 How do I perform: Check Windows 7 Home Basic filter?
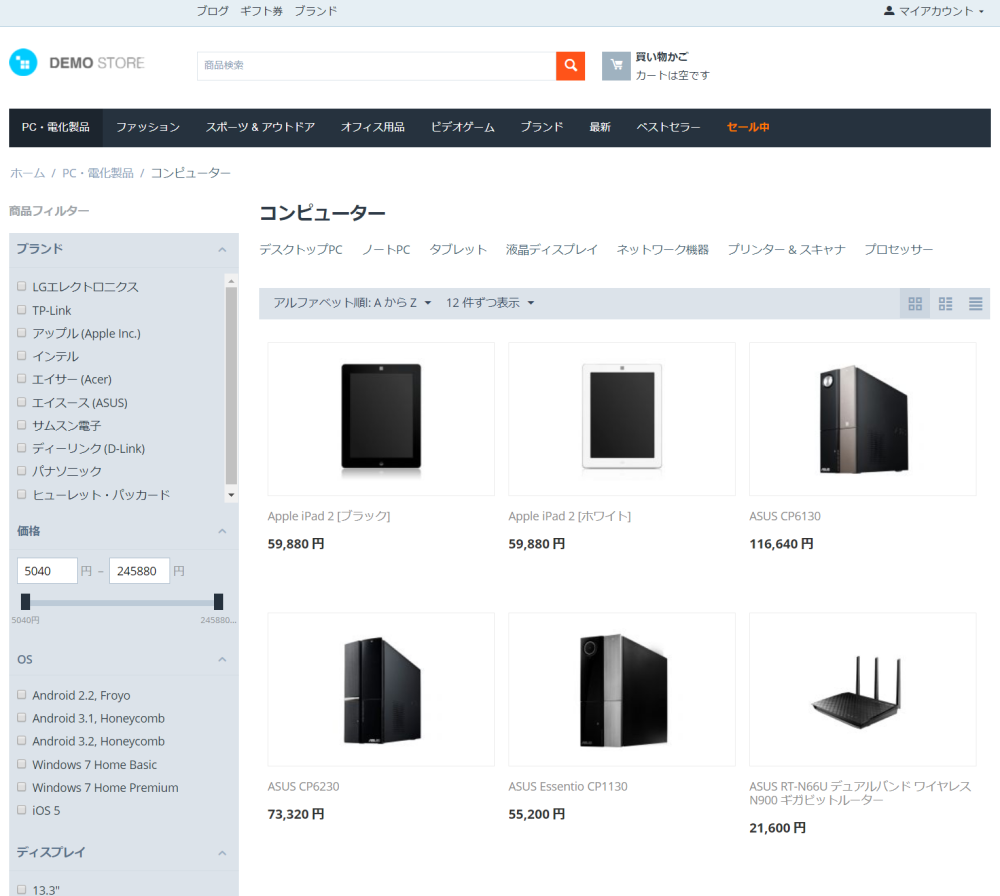coord(22,764)
